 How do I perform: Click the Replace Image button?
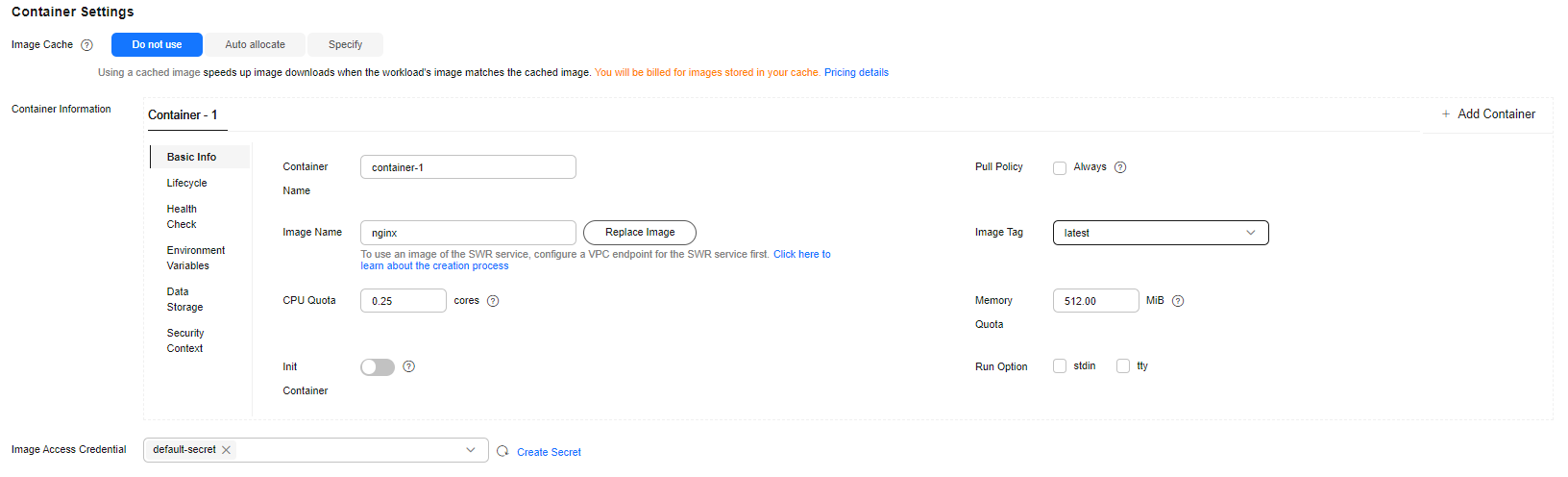[x=640, y=233]
